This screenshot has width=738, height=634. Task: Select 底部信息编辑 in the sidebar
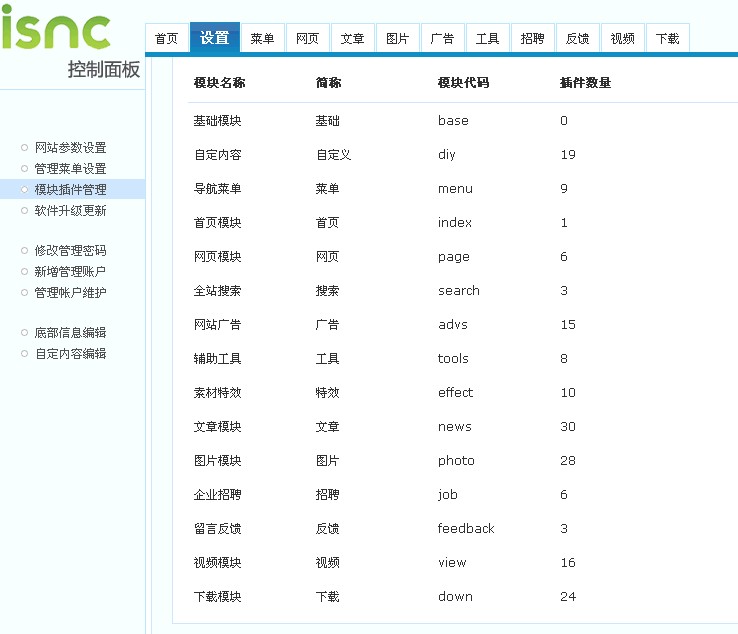coord(70,333)
